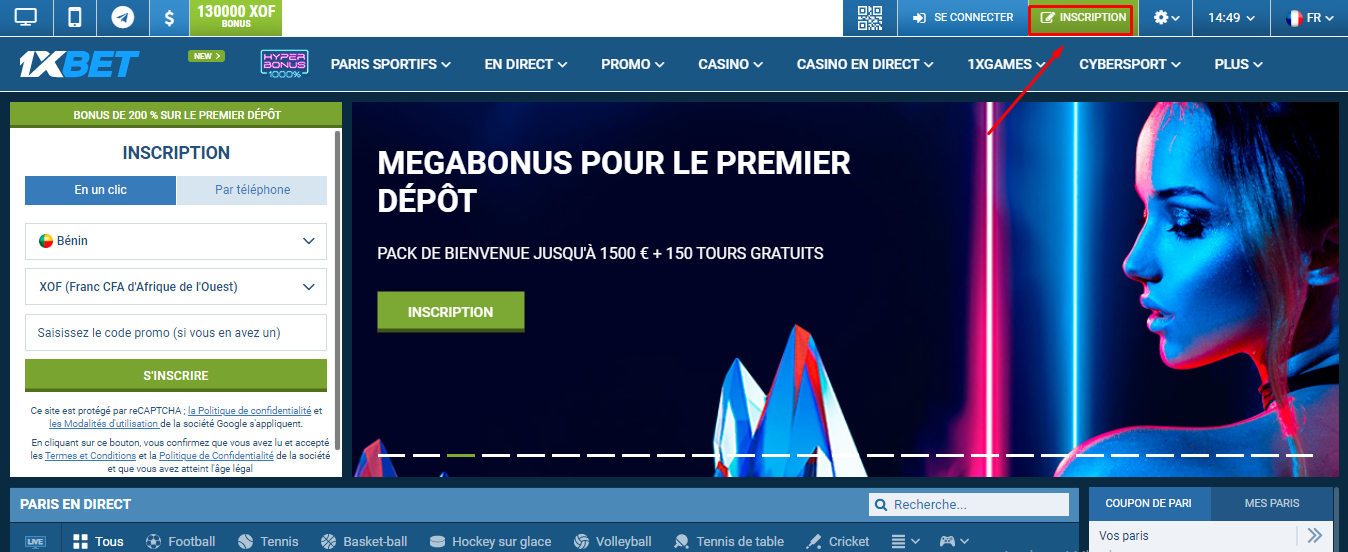Screen dimensions: 1348x552
Task: Switch to the COUPON DE PARI tab
Action: click(1149, 504)
